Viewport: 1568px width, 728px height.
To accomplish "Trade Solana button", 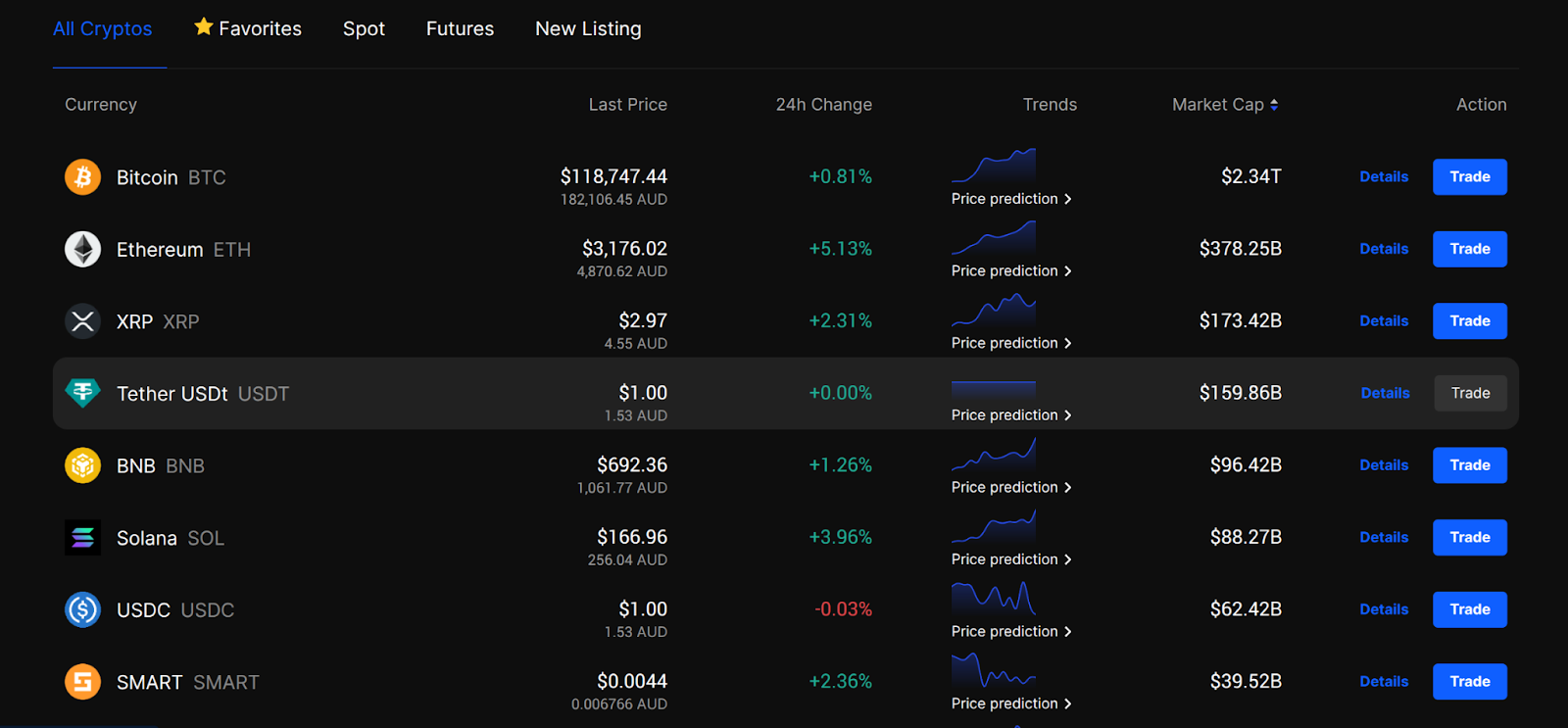I will pyautogui.click(x=1470, y=537).
